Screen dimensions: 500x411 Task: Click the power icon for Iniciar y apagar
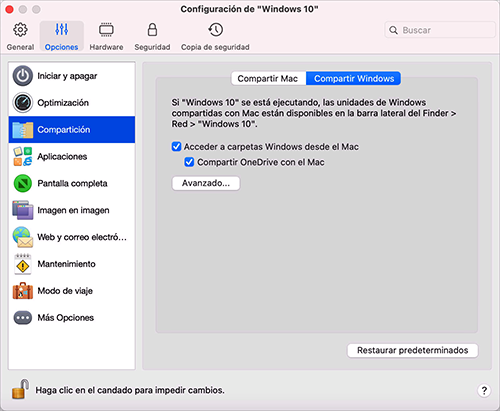(23, 76)
